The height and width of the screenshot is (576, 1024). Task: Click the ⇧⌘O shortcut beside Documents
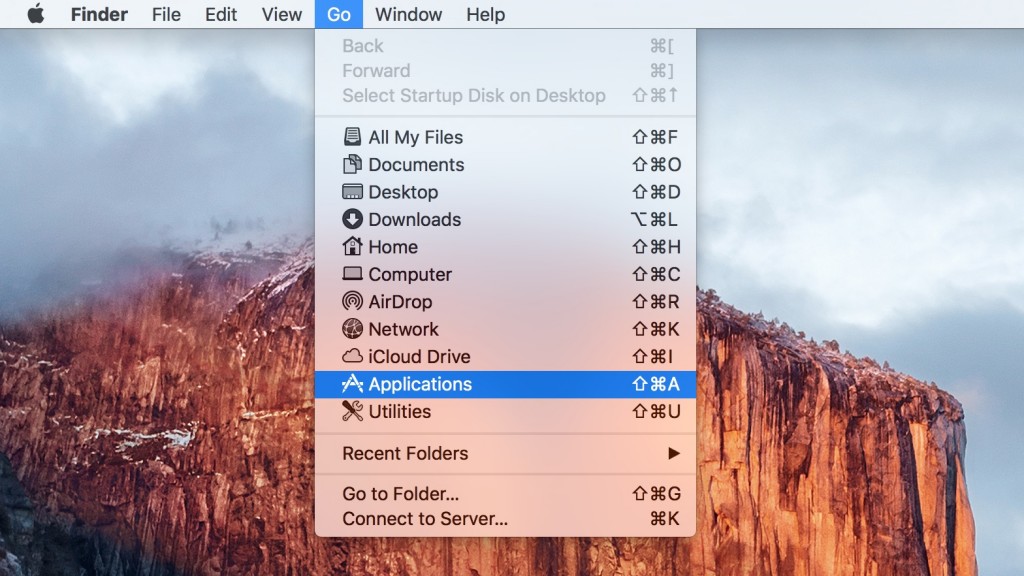point(656,165)
